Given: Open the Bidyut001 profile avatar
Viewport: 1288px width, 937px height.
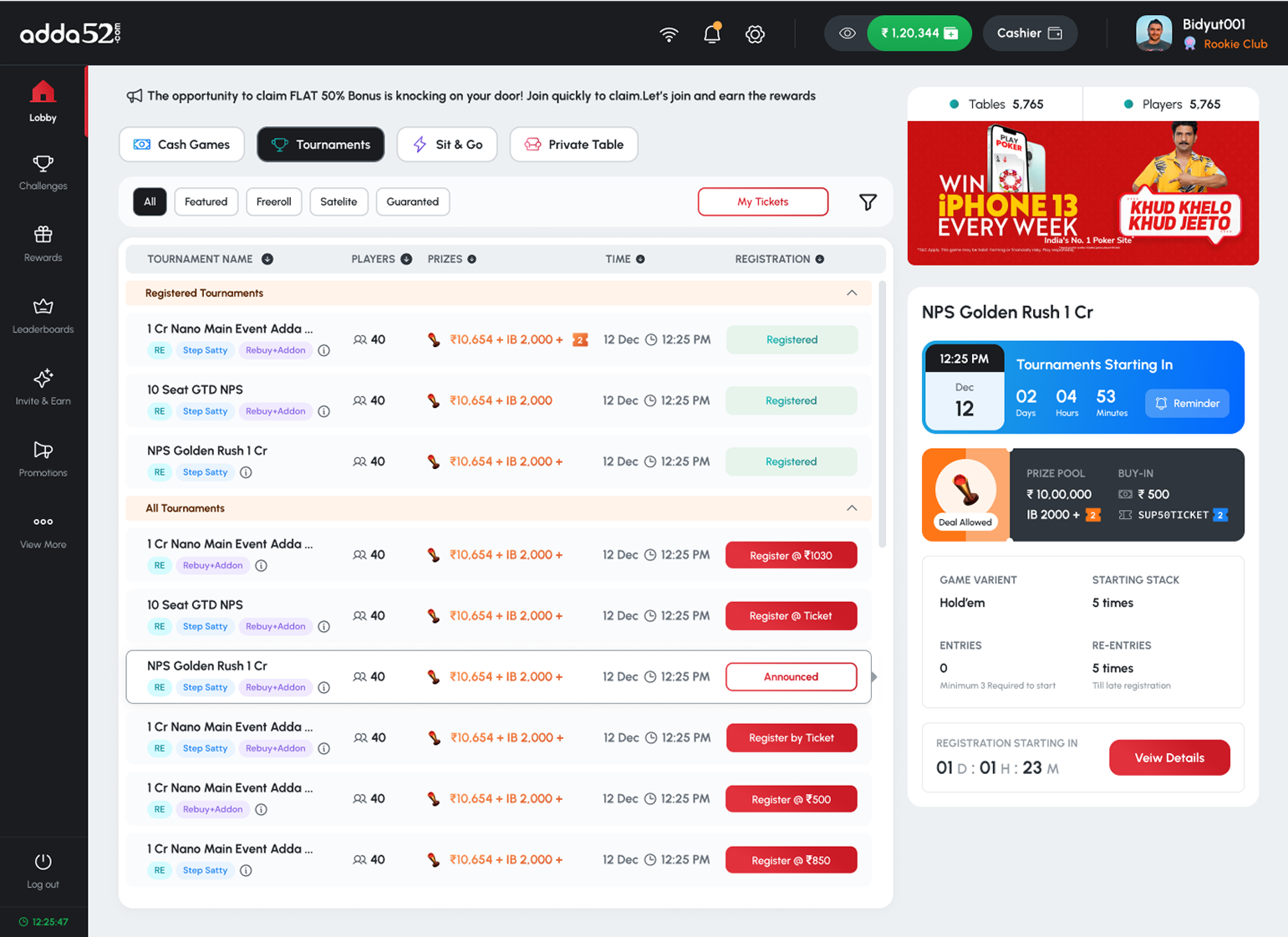Looking at the screenshot, I should (1154, 33).
